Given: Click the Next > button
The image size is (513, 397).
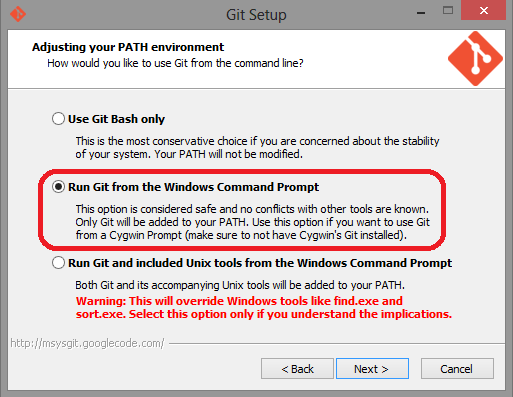Looking at the screenshot, I should pyautogui.click(x=372, y=369).
